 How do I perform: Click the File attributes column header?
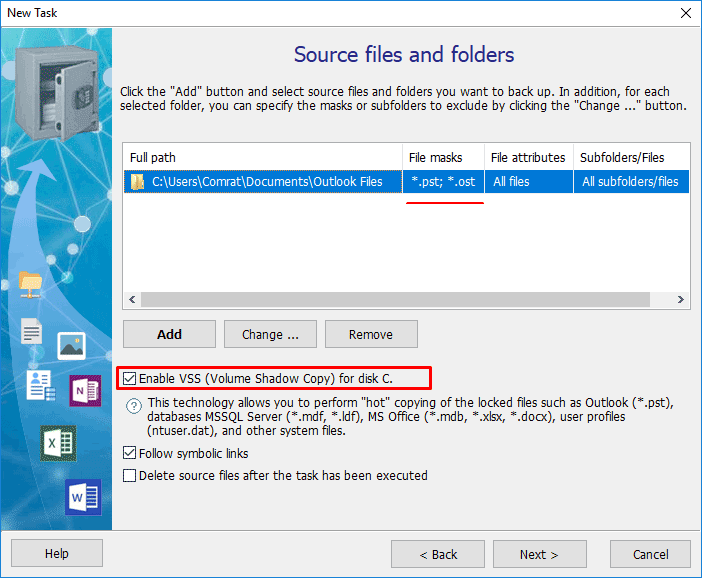pyautogui.click(x=529, y=158)
